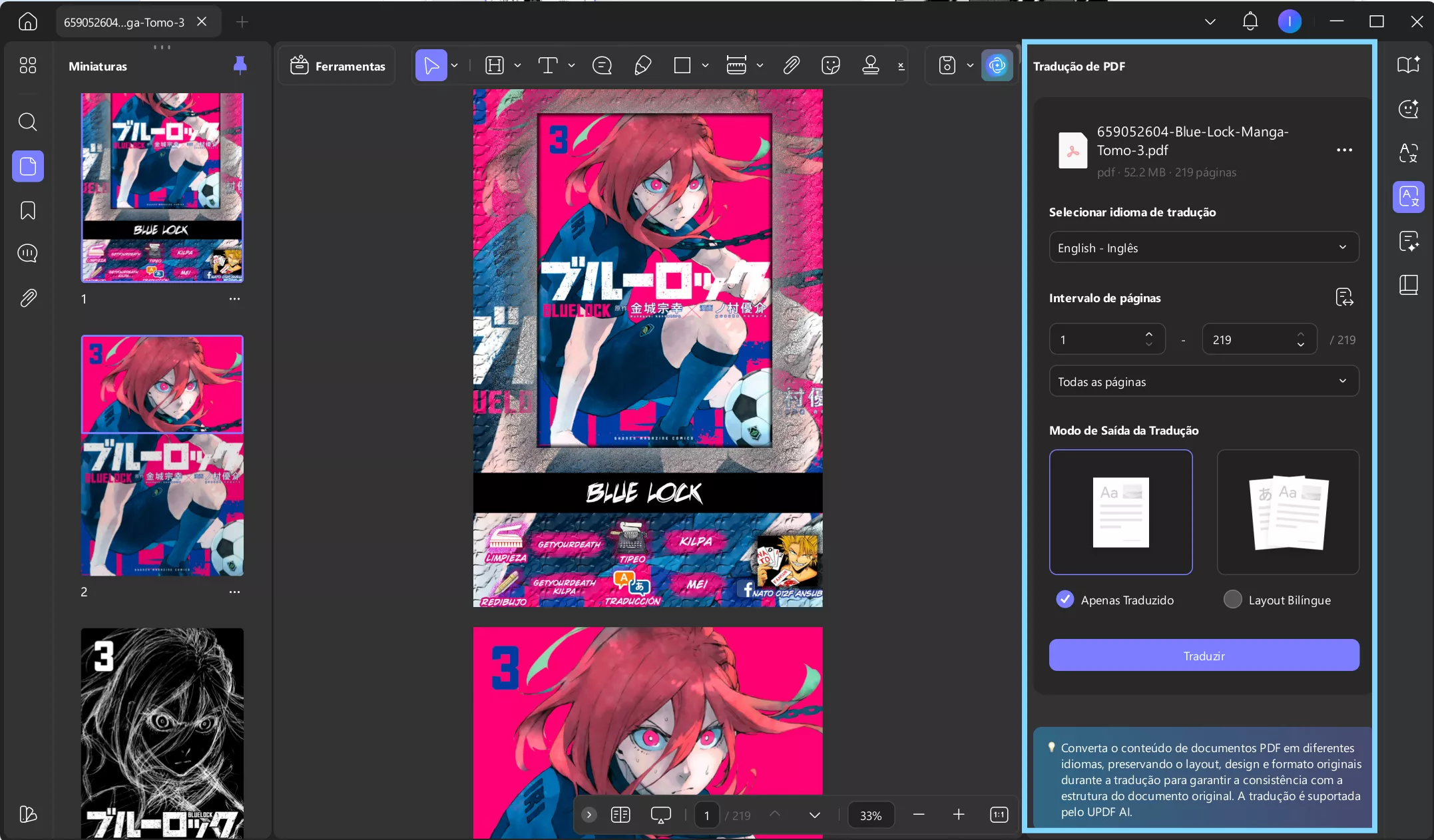Zoom out with the minus button

point(919,815)
